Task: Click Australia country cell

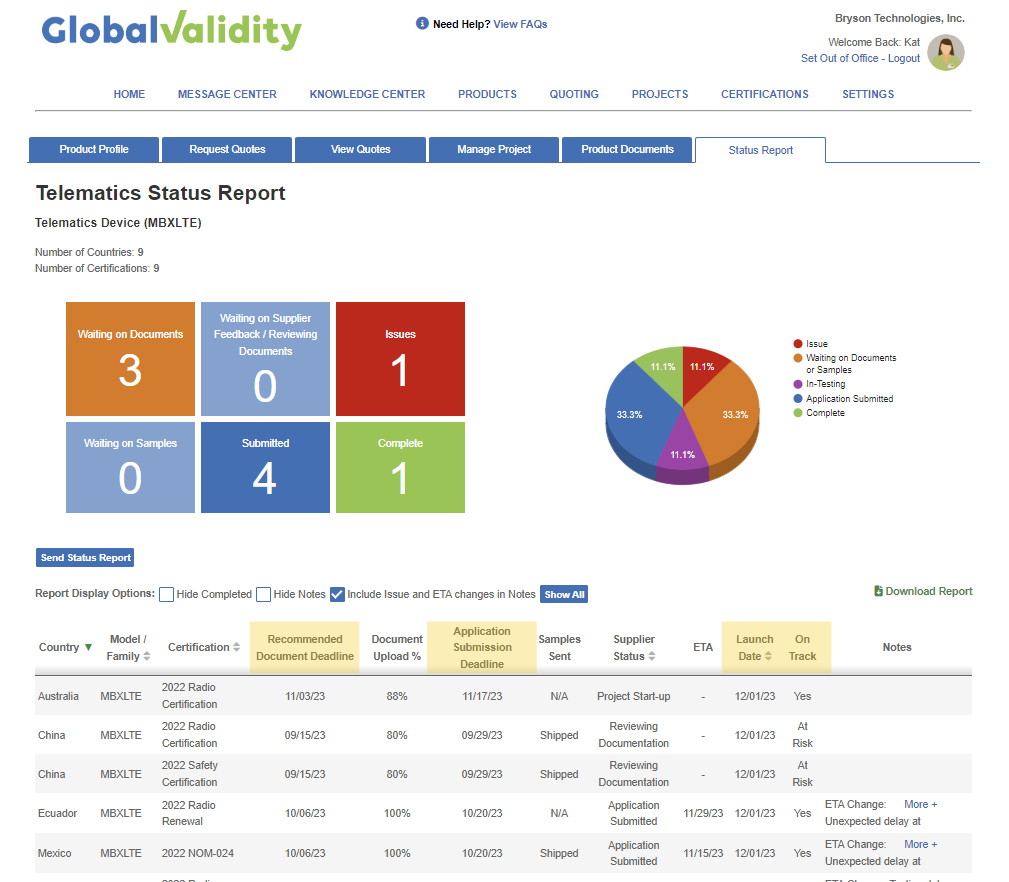Action: coord(58,696)
